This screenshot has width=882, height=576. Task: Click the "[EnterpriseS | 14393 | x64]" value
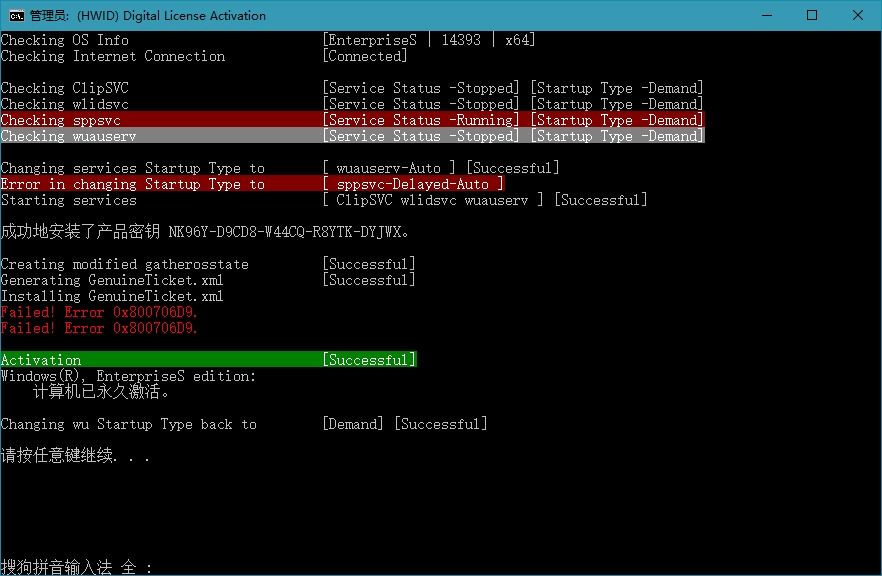429,40
